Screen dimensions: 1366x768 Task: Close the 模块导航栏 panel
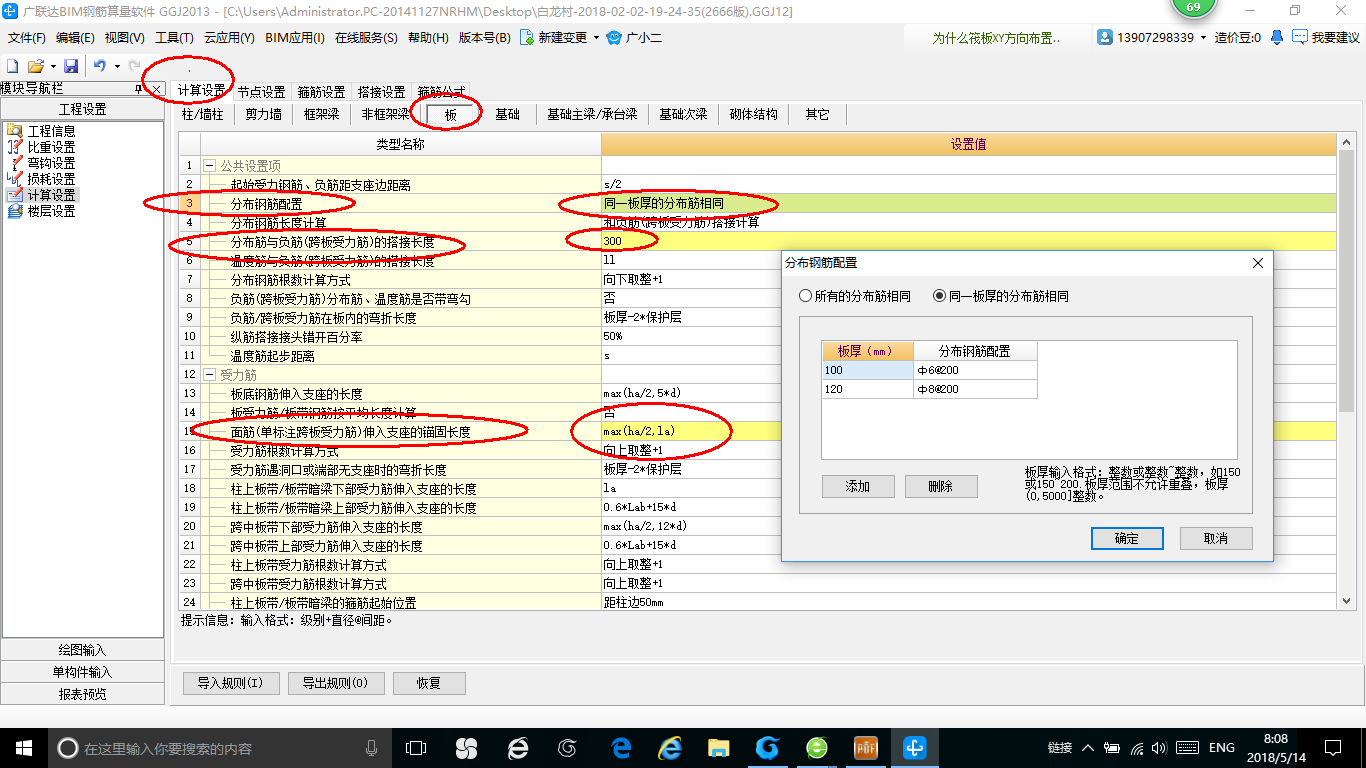(157, 90)
